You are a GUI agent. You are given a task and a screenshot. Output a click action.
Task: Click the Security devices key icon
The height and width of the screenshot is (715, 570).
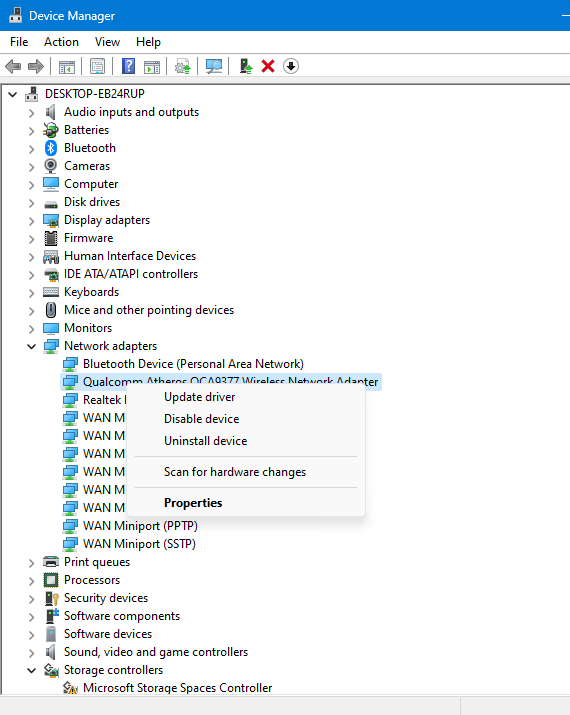52,598
